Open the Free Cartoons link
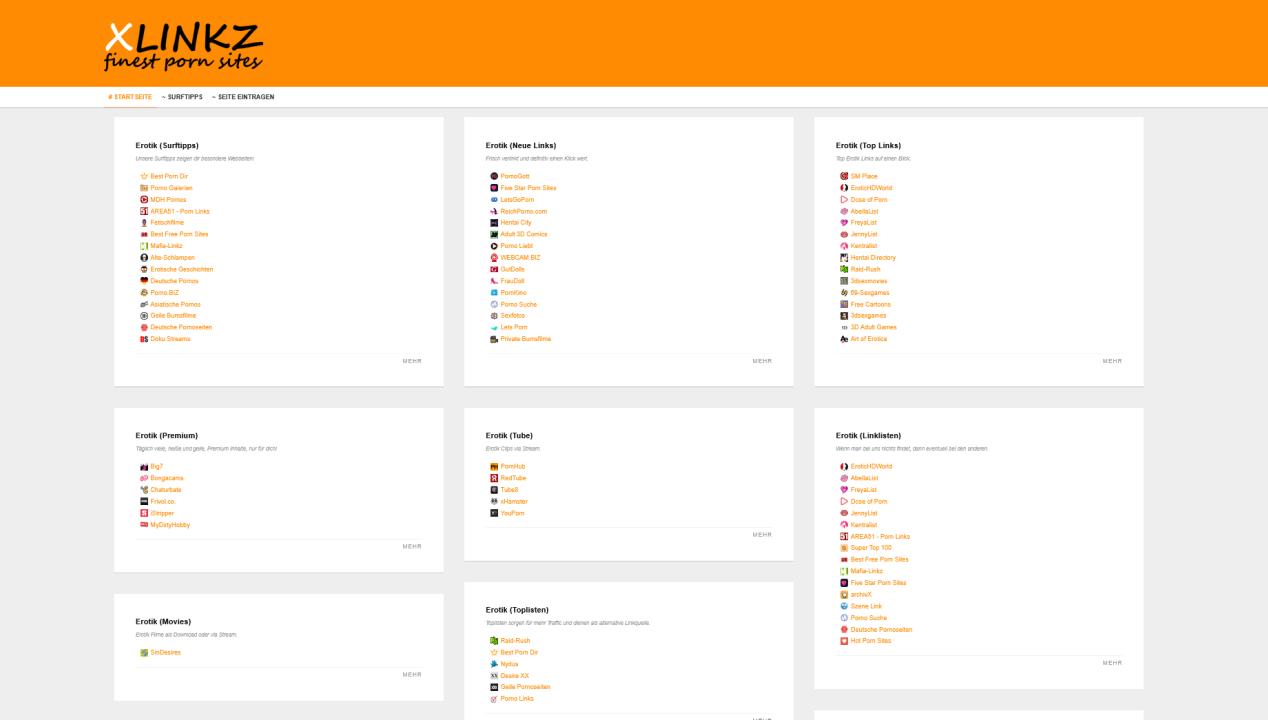This screenshot has height=720, width=1268. click(871, 304)
